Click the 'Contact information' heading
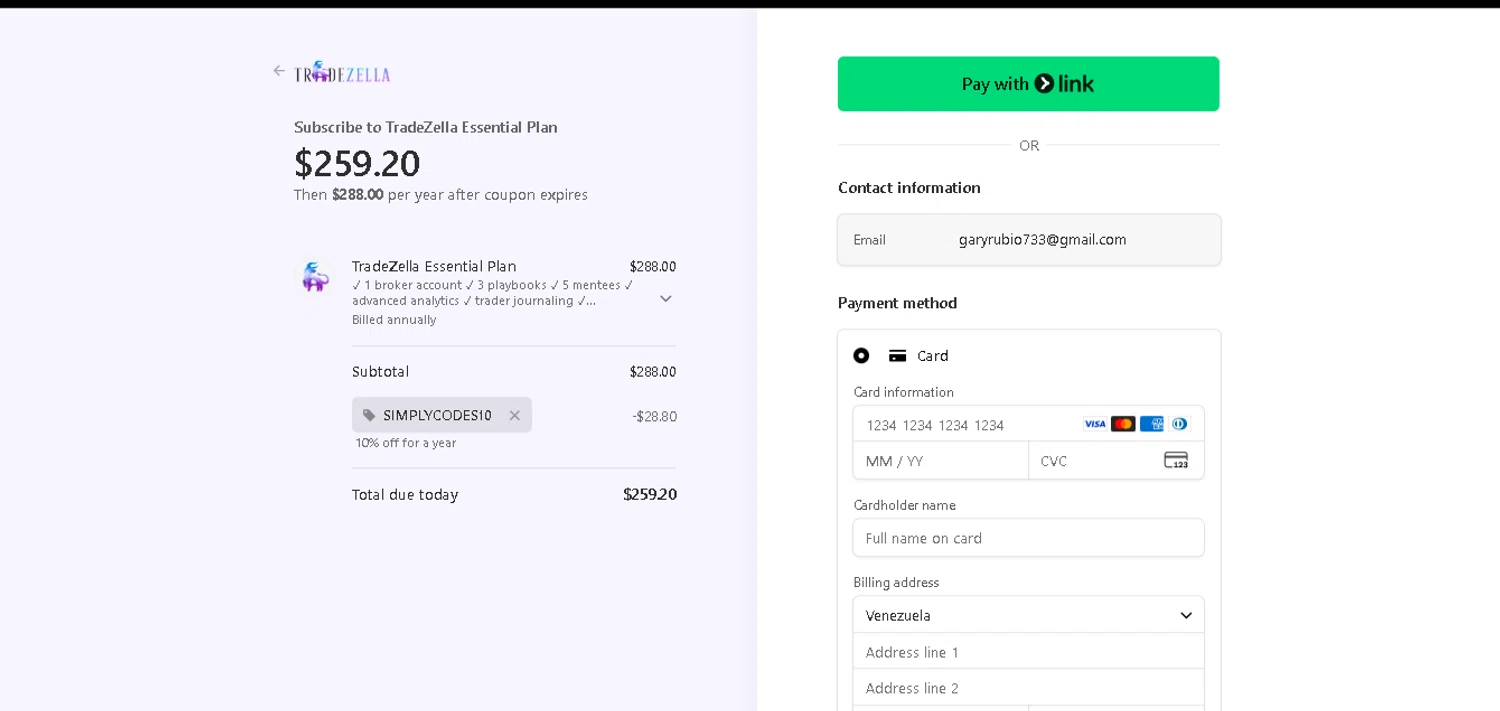Viewport: 1500px width, 711px height. click(909, 188)
